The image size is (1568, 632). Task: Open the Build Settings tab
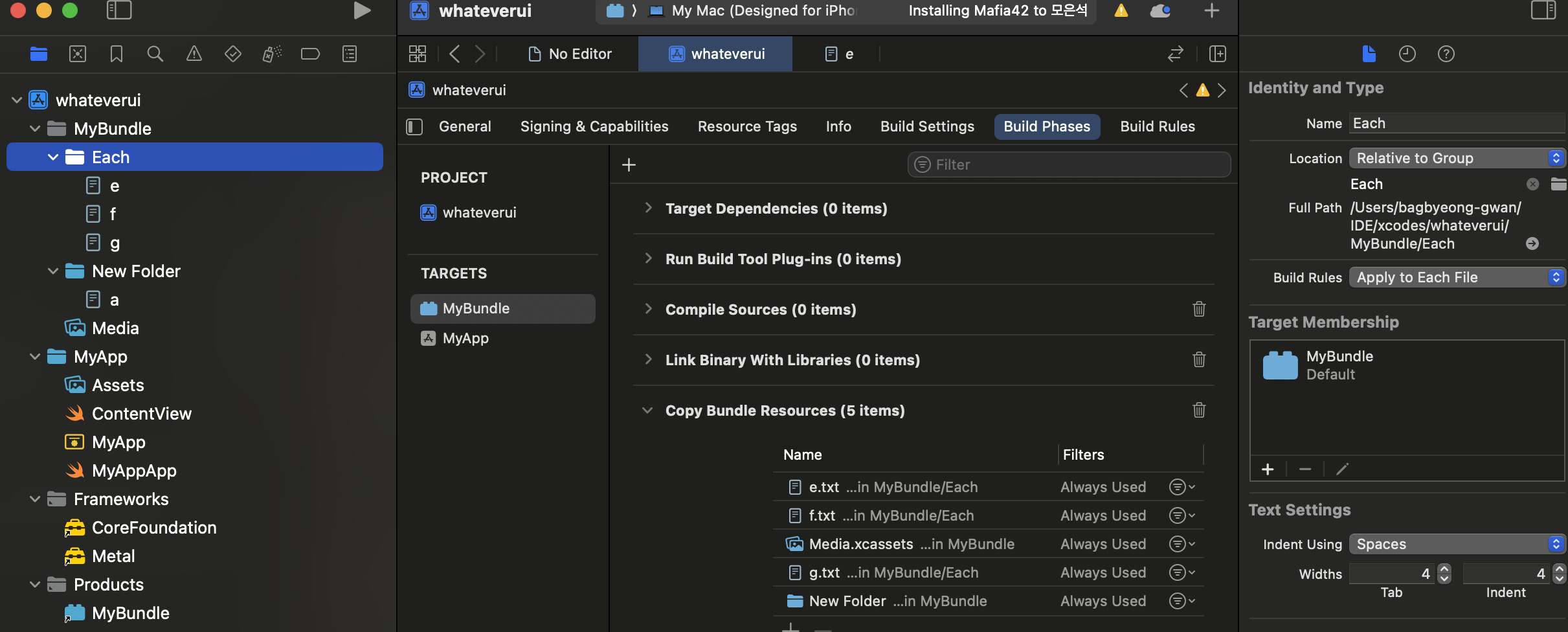click(927, 126)
